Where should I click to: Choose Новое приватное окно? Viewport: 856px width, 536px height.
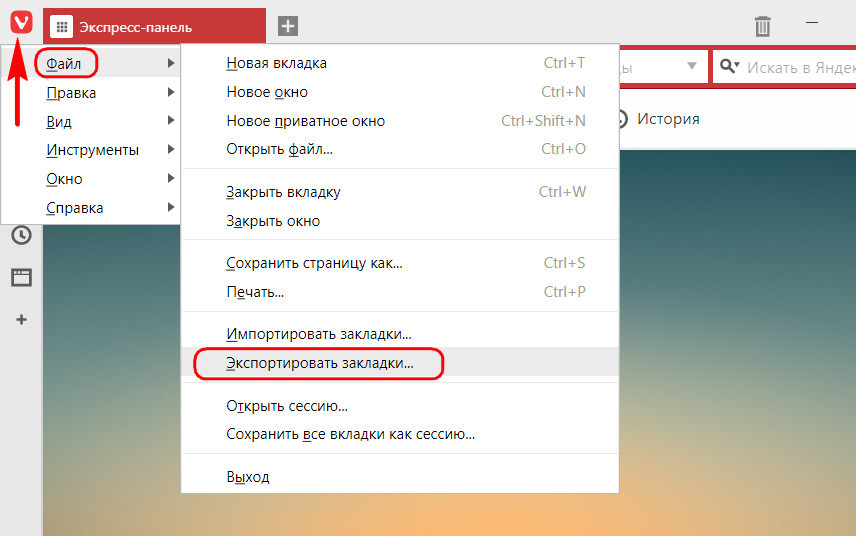(400, 121)
